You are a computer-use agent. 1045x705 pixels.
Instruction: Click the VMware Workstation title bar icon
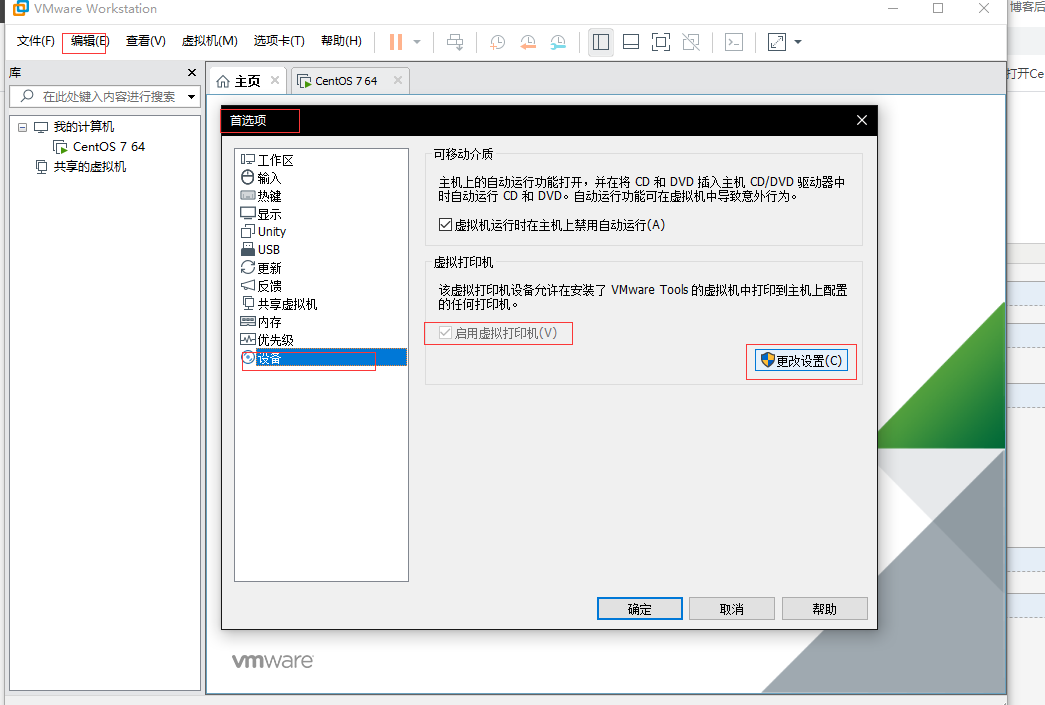point(21,7)
